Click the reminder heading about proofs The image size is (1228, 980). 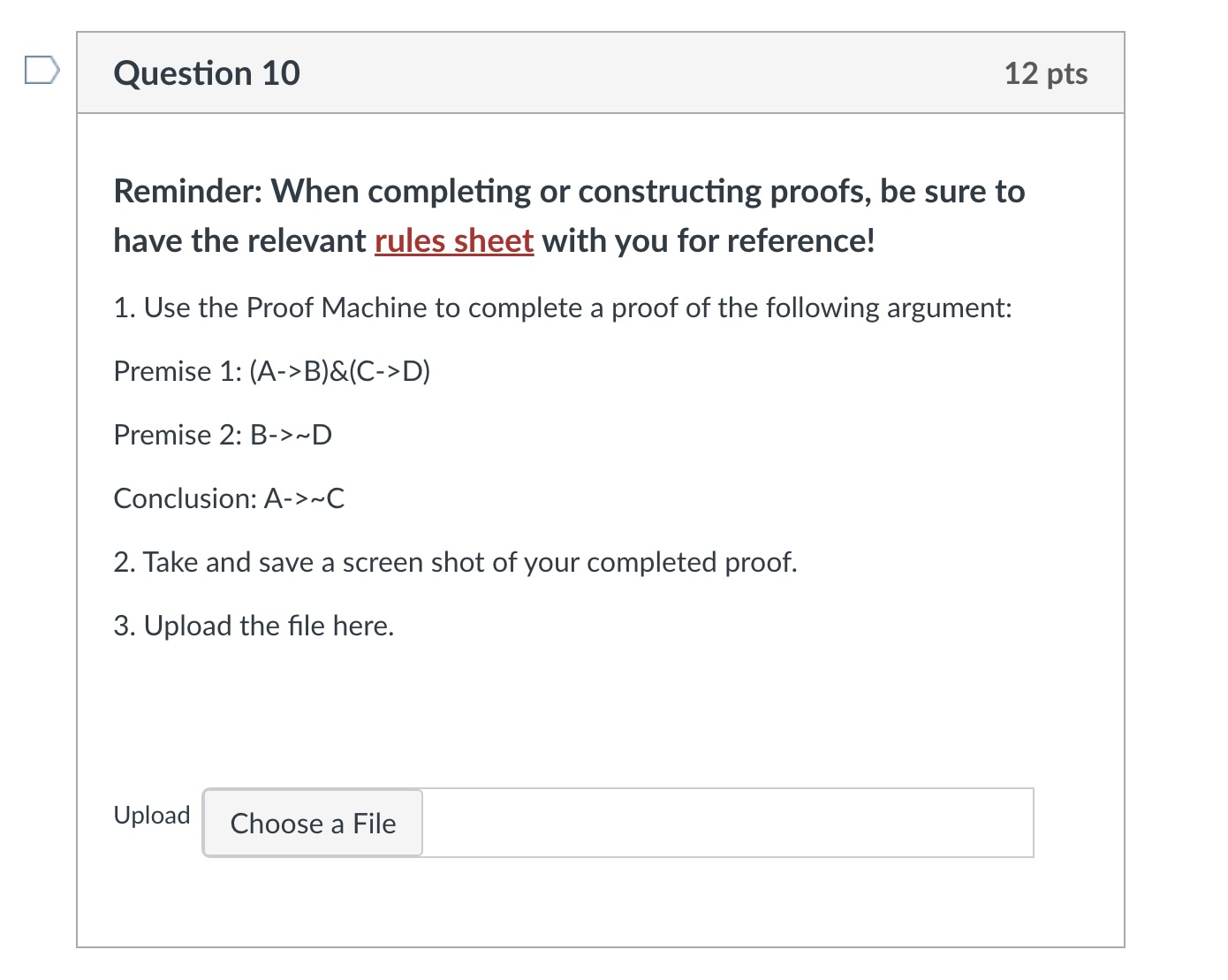[569, 215]
